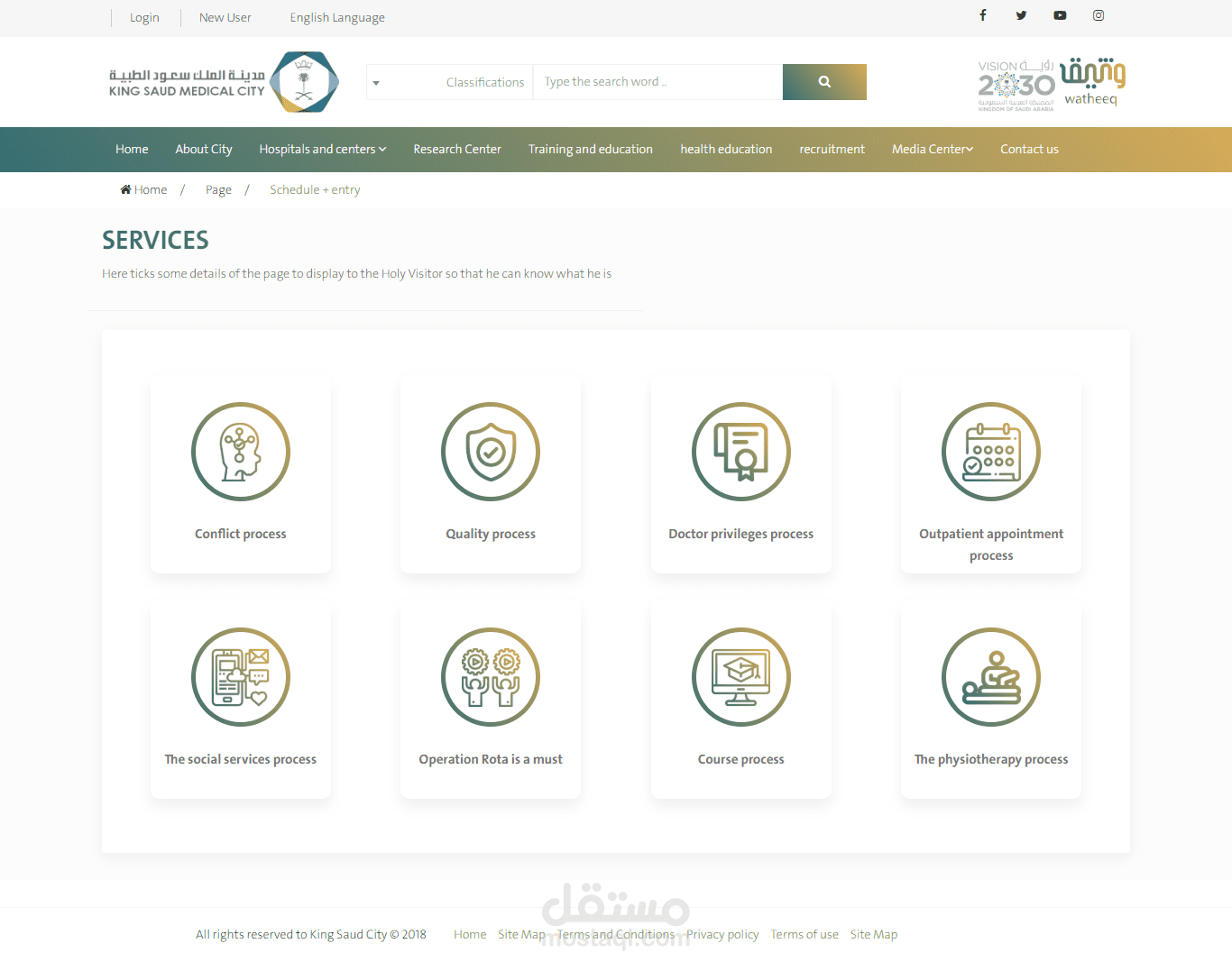
Task: Click the footer Terms of use link
Action: (x=804, y=935)
